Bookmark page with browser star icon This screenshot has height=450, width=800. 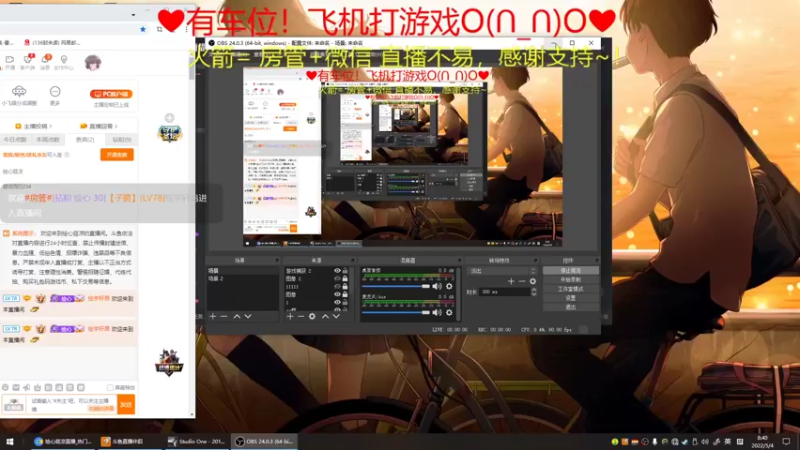pos(143,29)
